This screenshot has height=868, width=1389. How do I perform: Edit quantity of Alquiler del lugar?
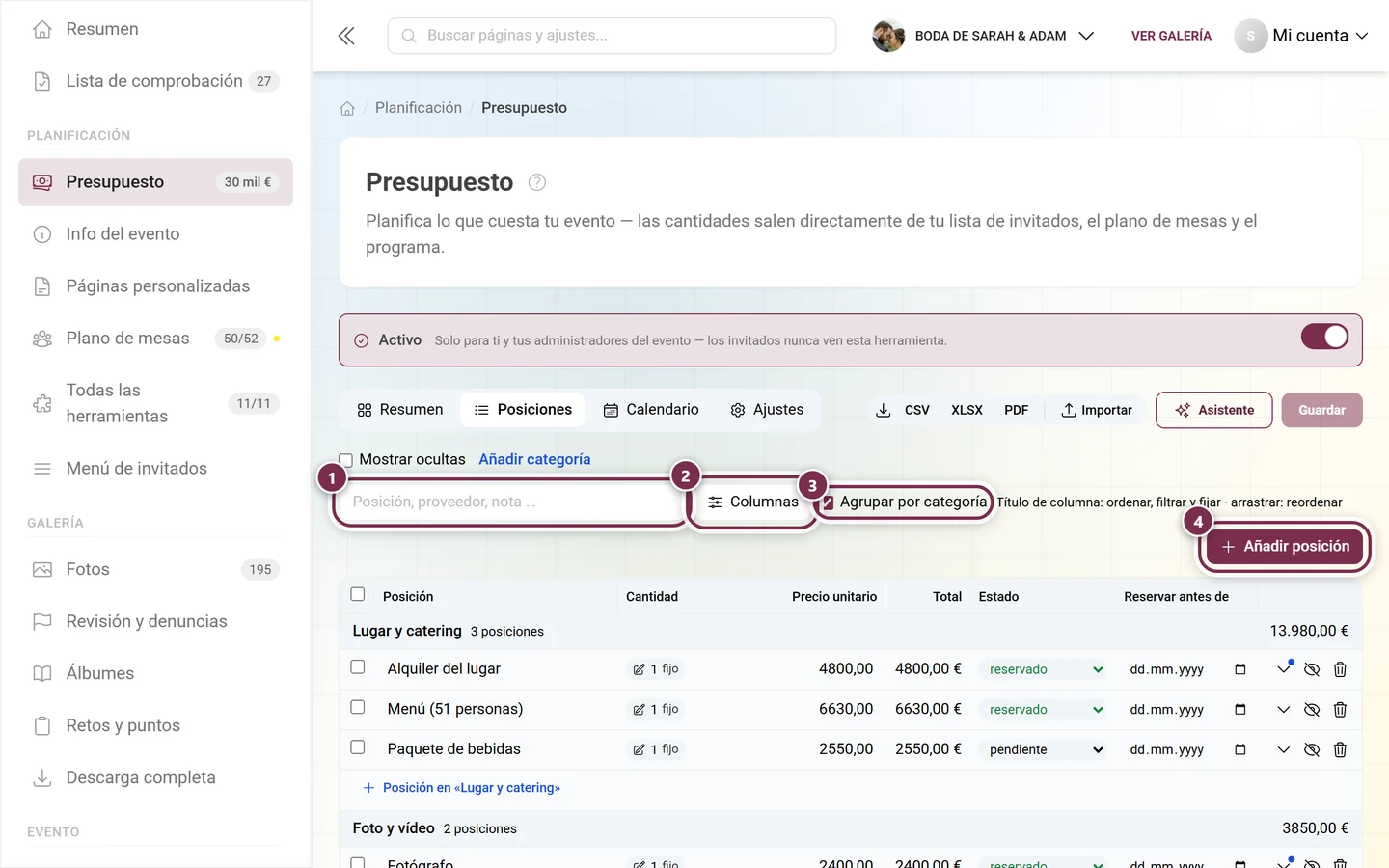coord(656,669)
